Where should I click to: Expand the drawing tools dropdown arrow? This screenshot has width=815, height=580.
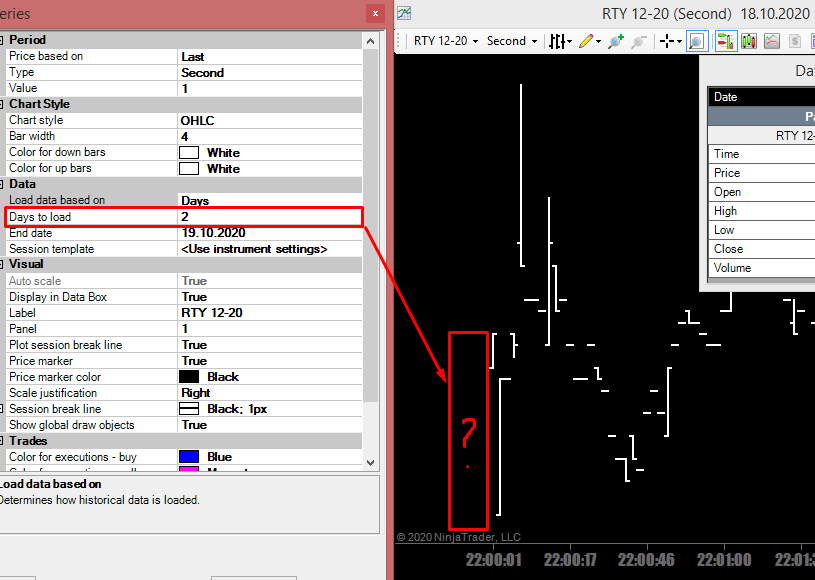[599, 42]
